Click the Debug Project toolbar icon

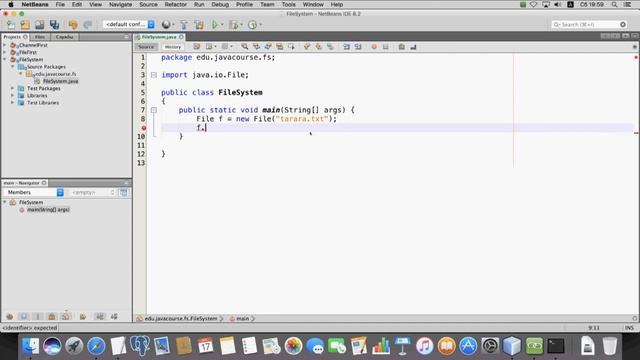tap(233, 24)
